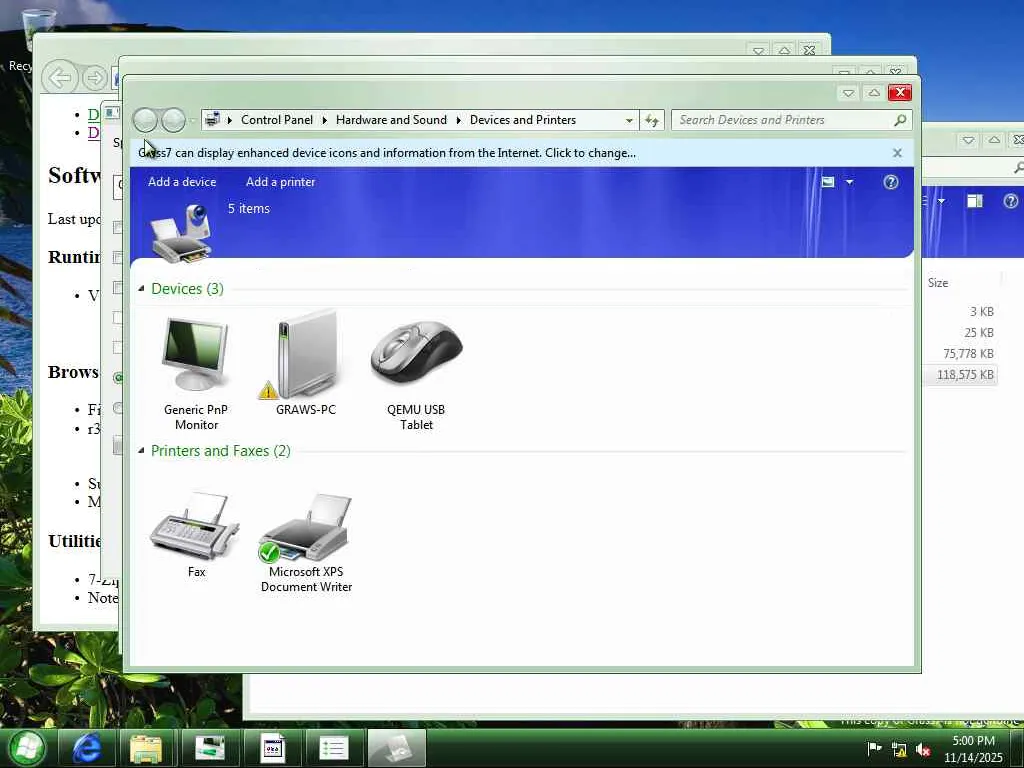Click the Add a printer command
The image size is (1024, 768).
[x=280, y=182]
